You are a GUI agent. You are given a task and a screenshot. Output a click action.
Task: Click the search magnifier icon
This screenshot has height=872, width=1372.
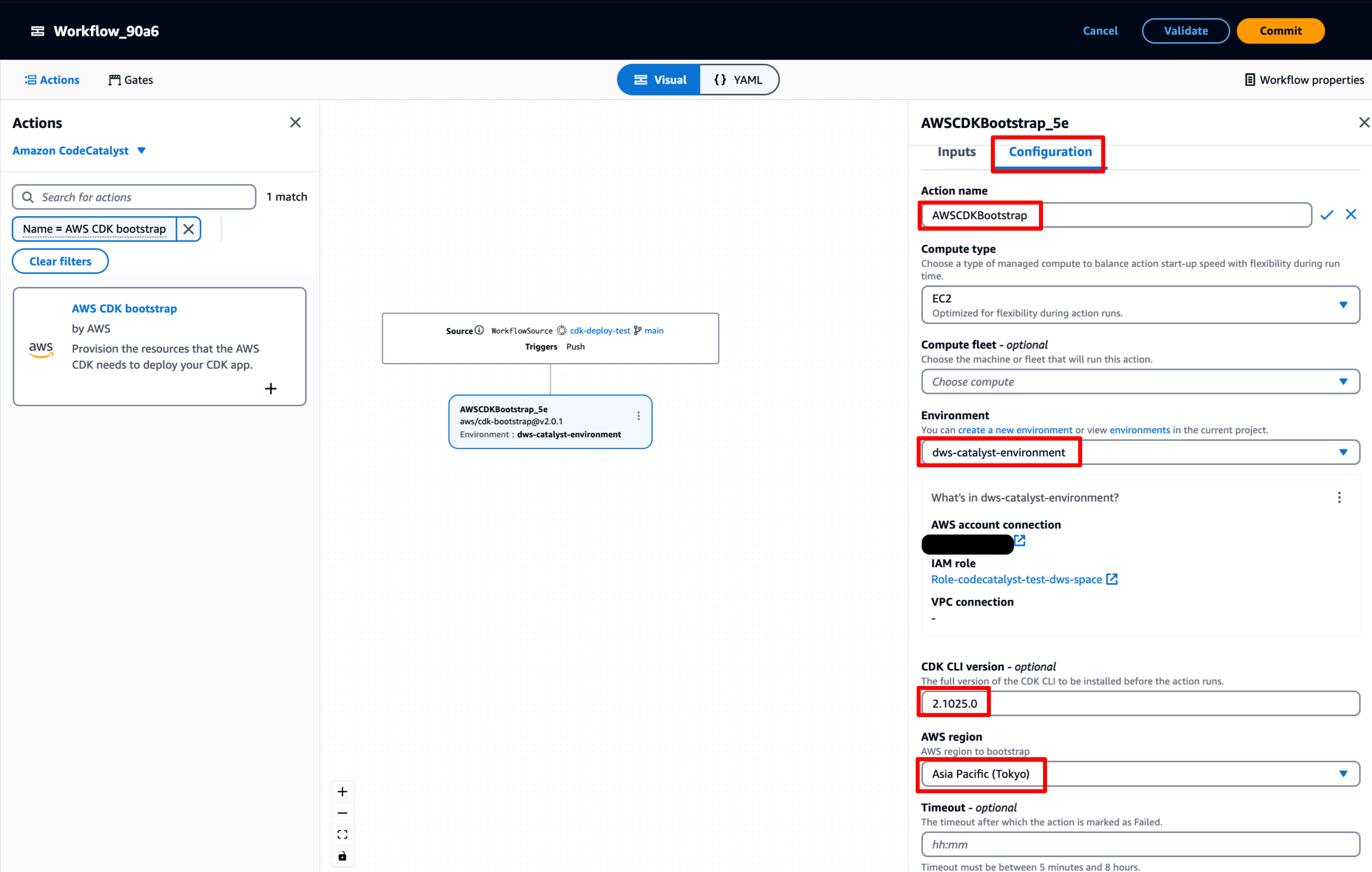point(28,197)
